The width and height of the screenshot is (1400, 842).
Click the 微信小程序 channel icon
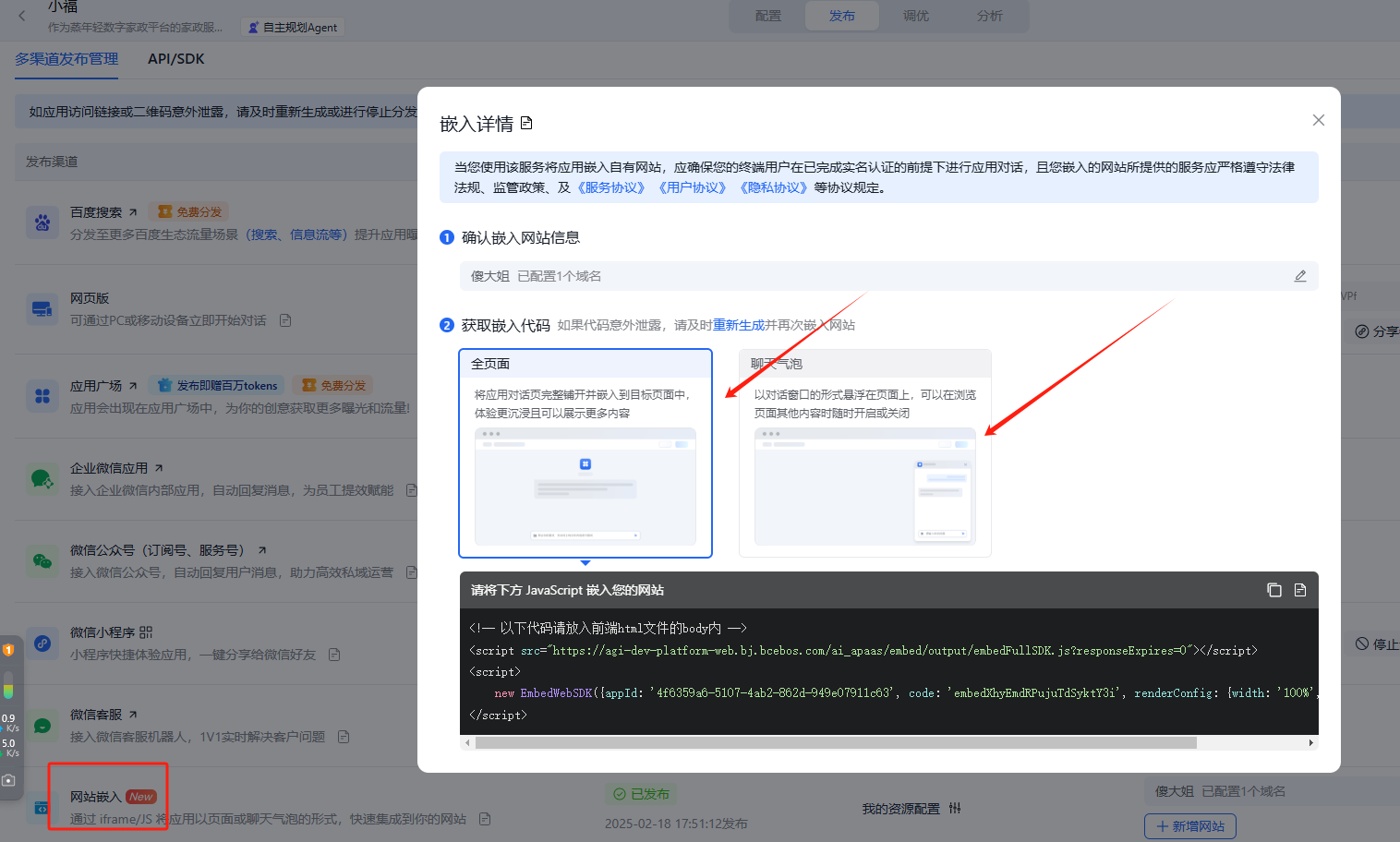point(42,643)
